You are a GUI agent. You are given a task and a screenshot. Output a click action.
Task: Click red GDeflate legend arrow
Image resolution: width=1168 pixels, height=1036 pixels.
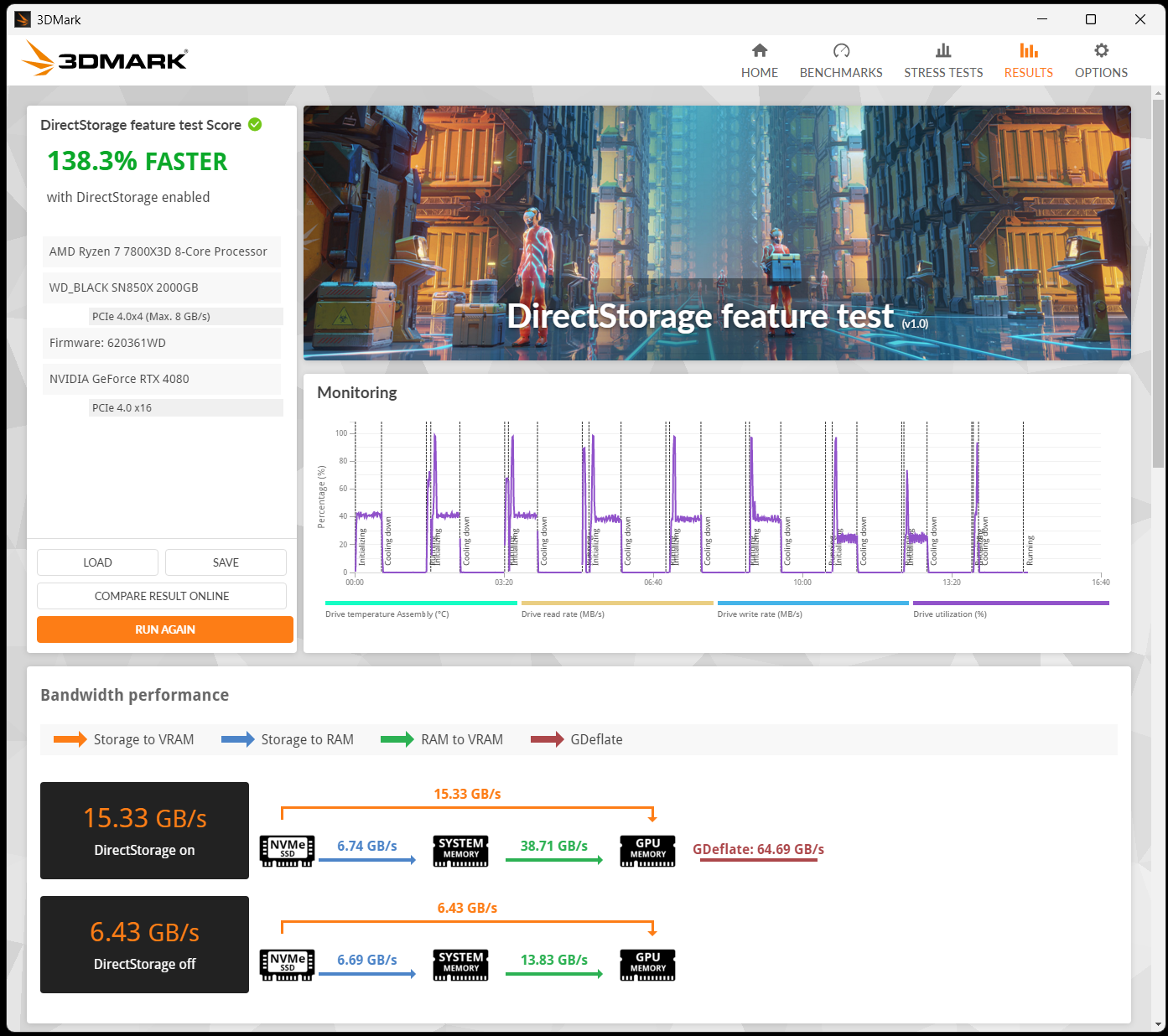point(548,739)
